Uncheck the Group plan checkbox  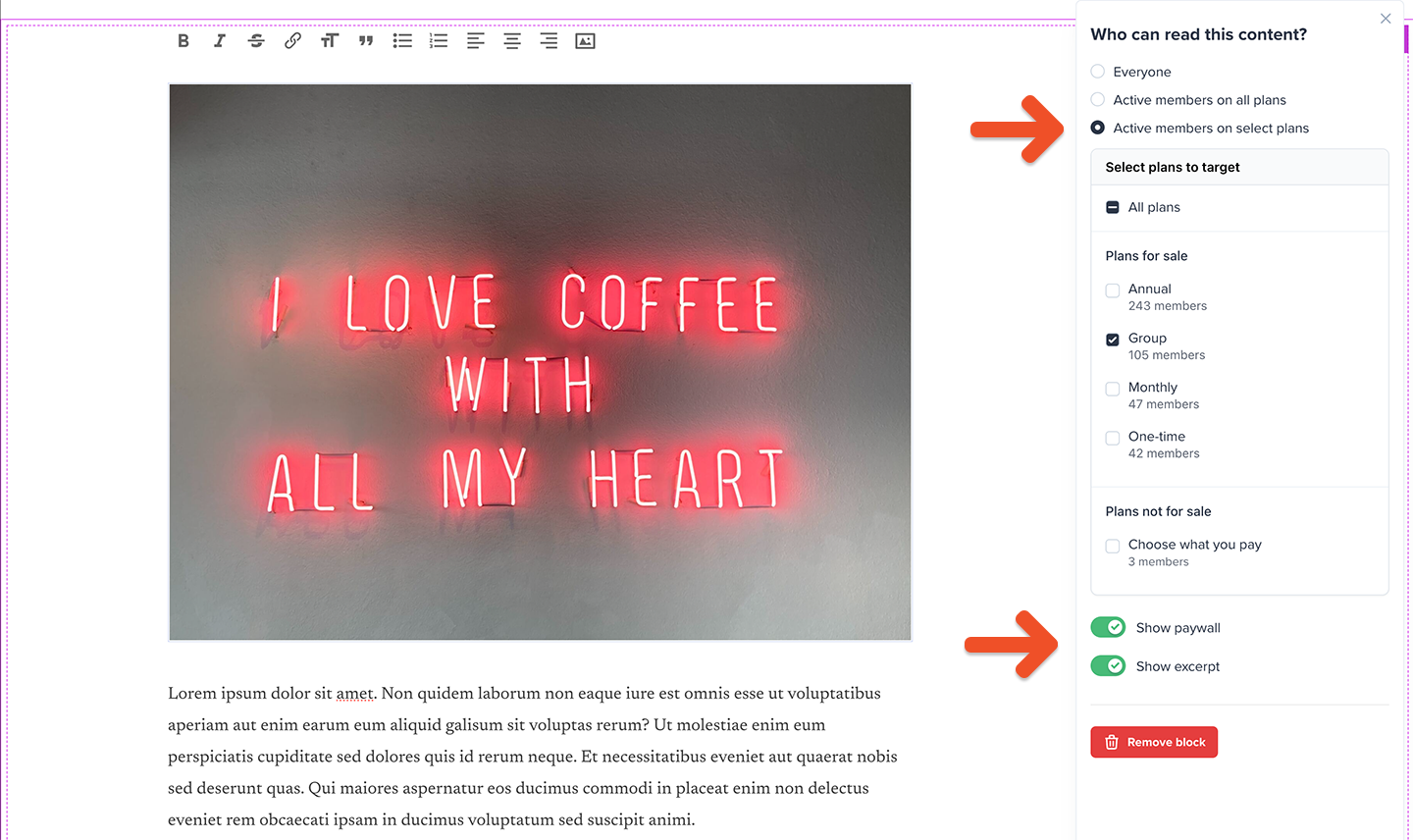click(1113, 340)
